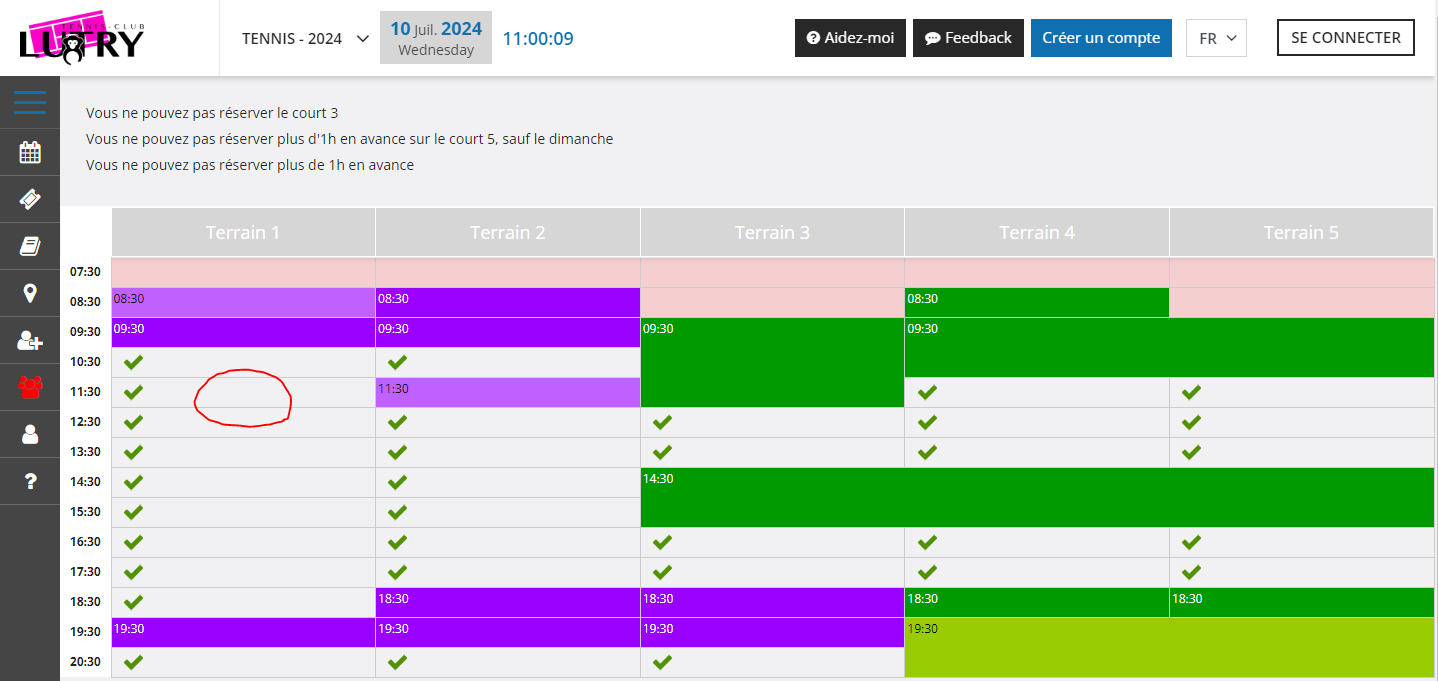Click the question mark help sidebar icon
This screenshot has width=1438, height=681.
pyautogui.click(x=30, y=481)
